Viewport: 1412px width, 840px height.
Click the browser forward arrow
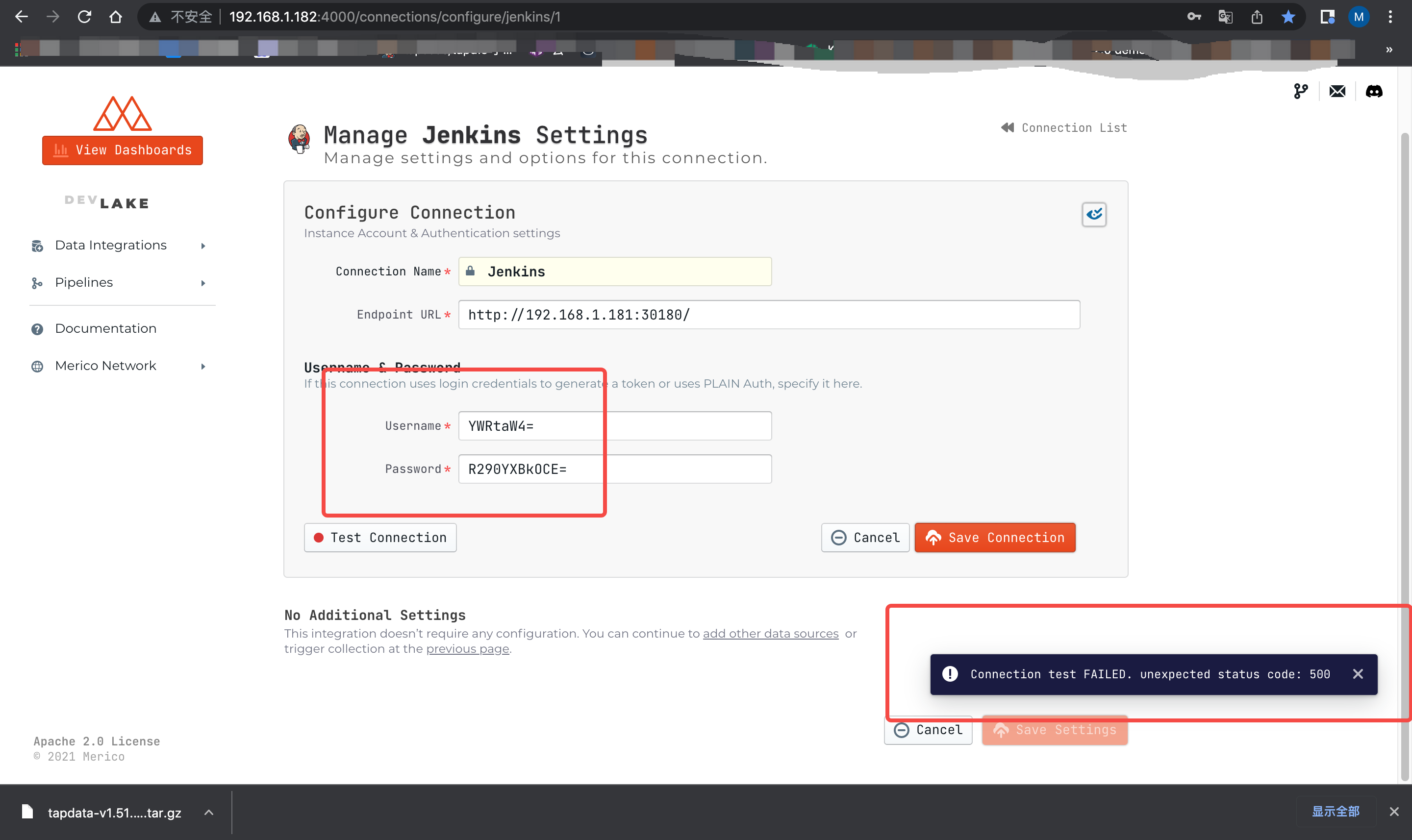click(52, 17)
